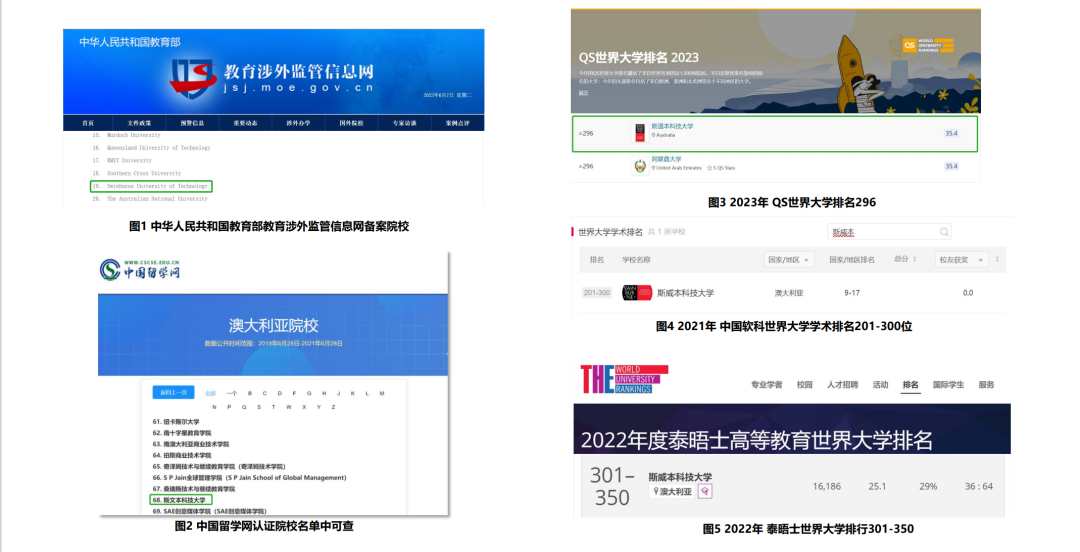Click the 201-300 rank badge

pos(596,293)
